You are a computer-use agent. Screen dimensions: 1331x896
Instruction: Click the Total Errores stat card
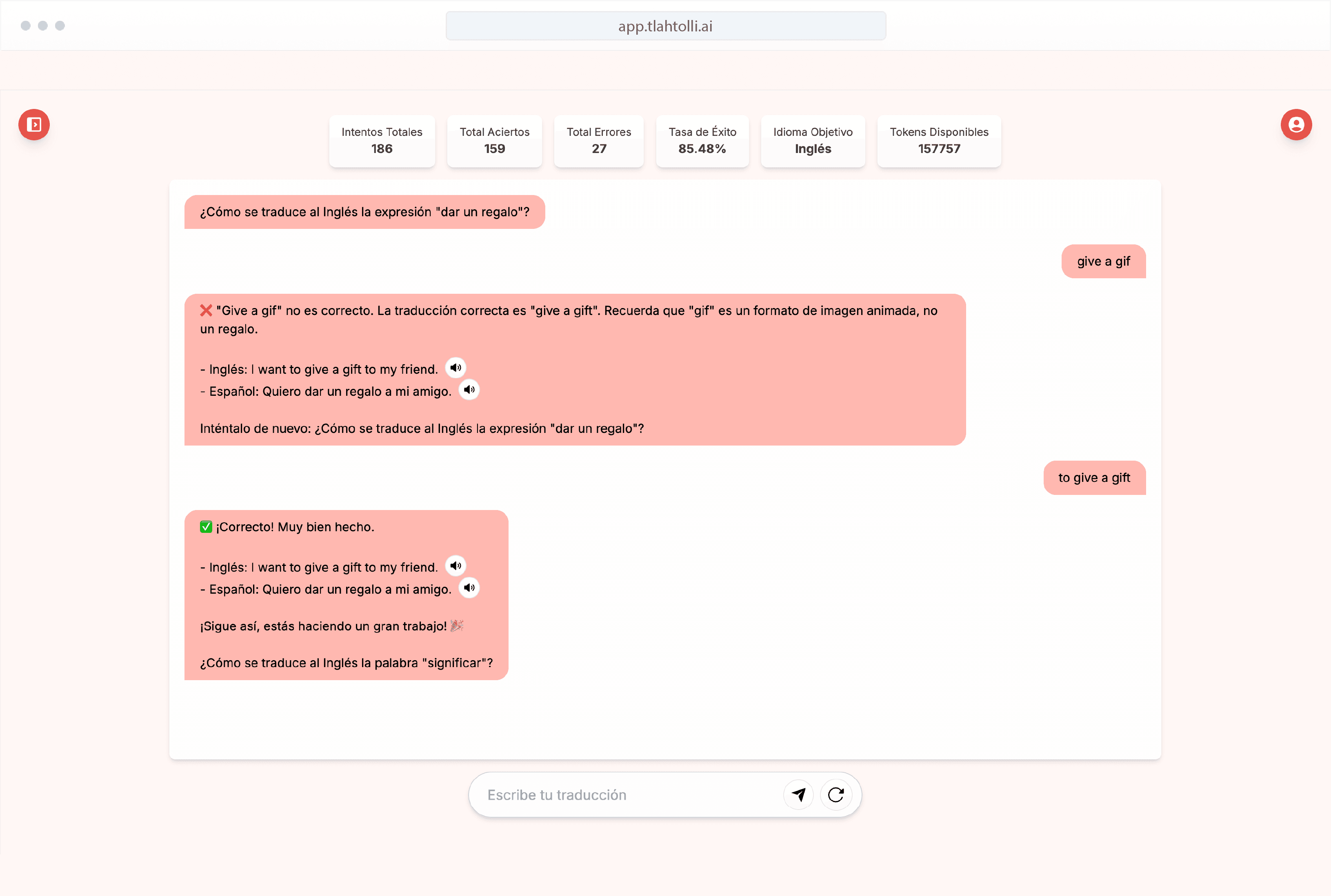[x=598, y=141]
